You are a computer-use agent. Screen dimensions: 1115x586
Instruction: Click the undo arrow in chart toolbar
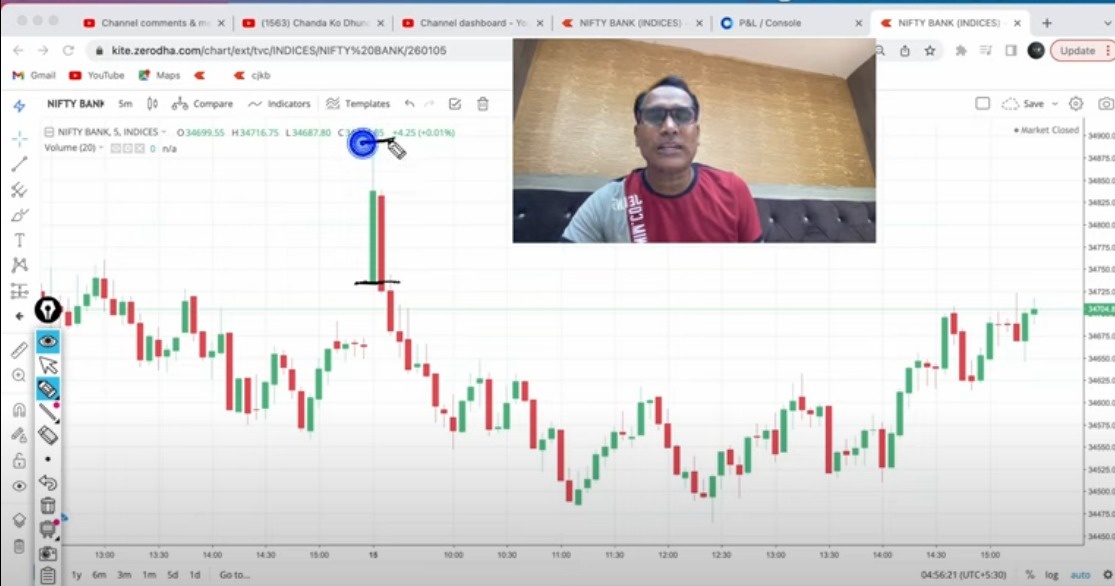pos(410,104)
